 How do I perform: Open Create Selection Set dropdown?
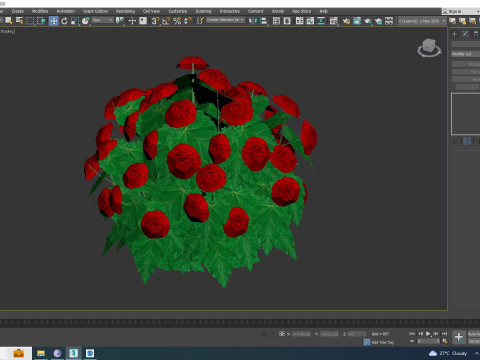pos(225,20)
